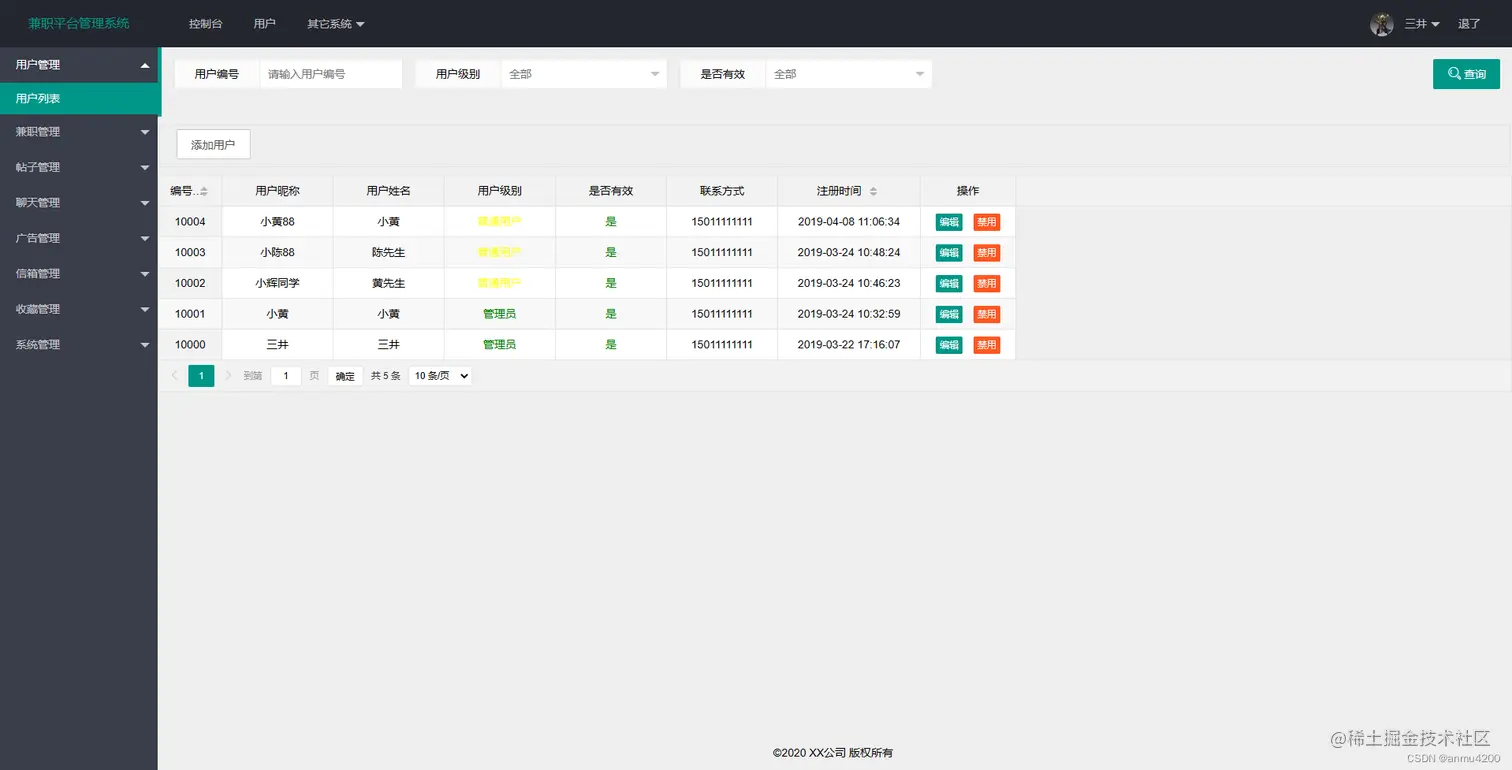Click registration time 2019-04-08 11:06:34
Image resolution: width=1512 pixels, height=770 pixels.
[x=849, y=222]
